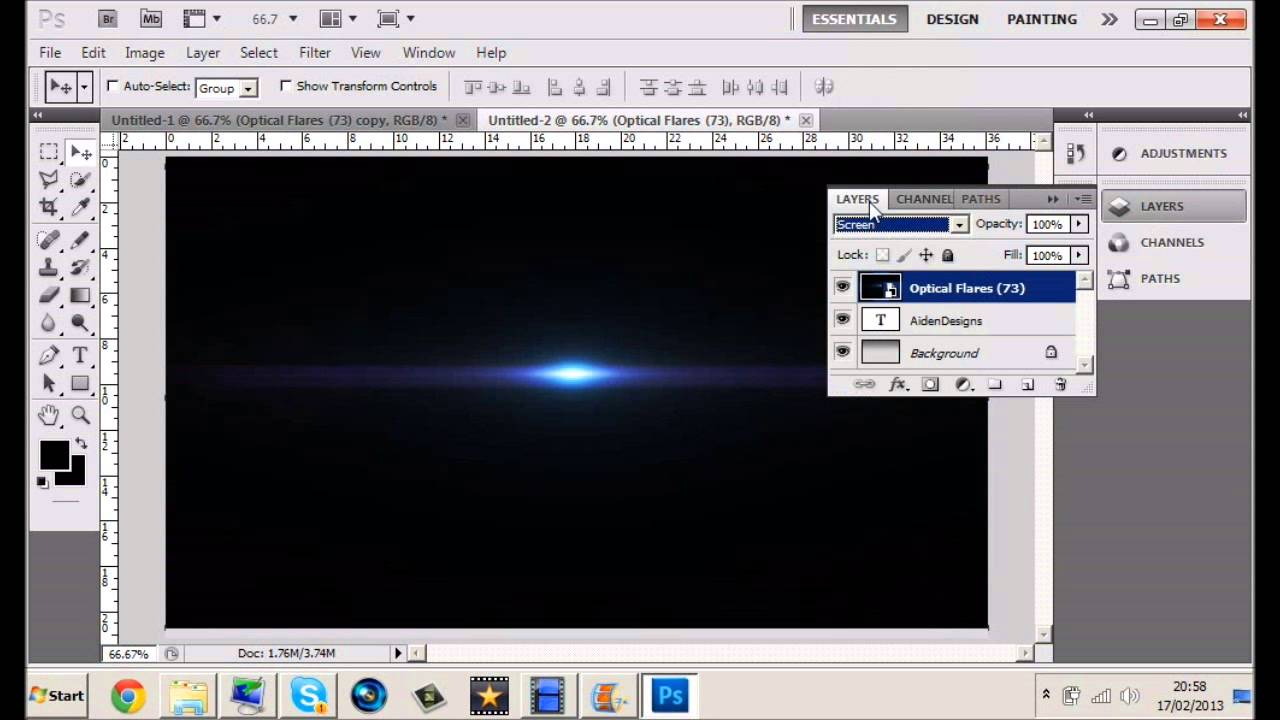
Task: Open the layer style fx menu
Action: pyautogui.click(x=897, y=384)
